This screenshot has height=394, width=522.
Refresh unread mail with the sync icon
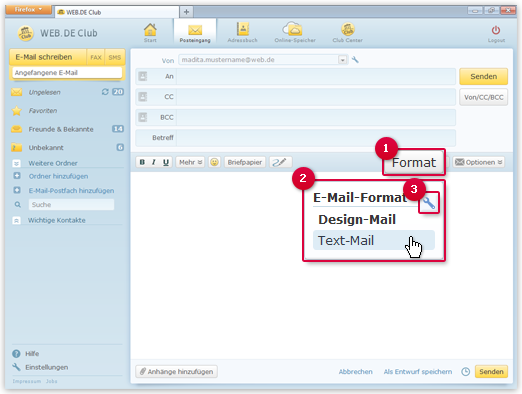click(105, 92)
